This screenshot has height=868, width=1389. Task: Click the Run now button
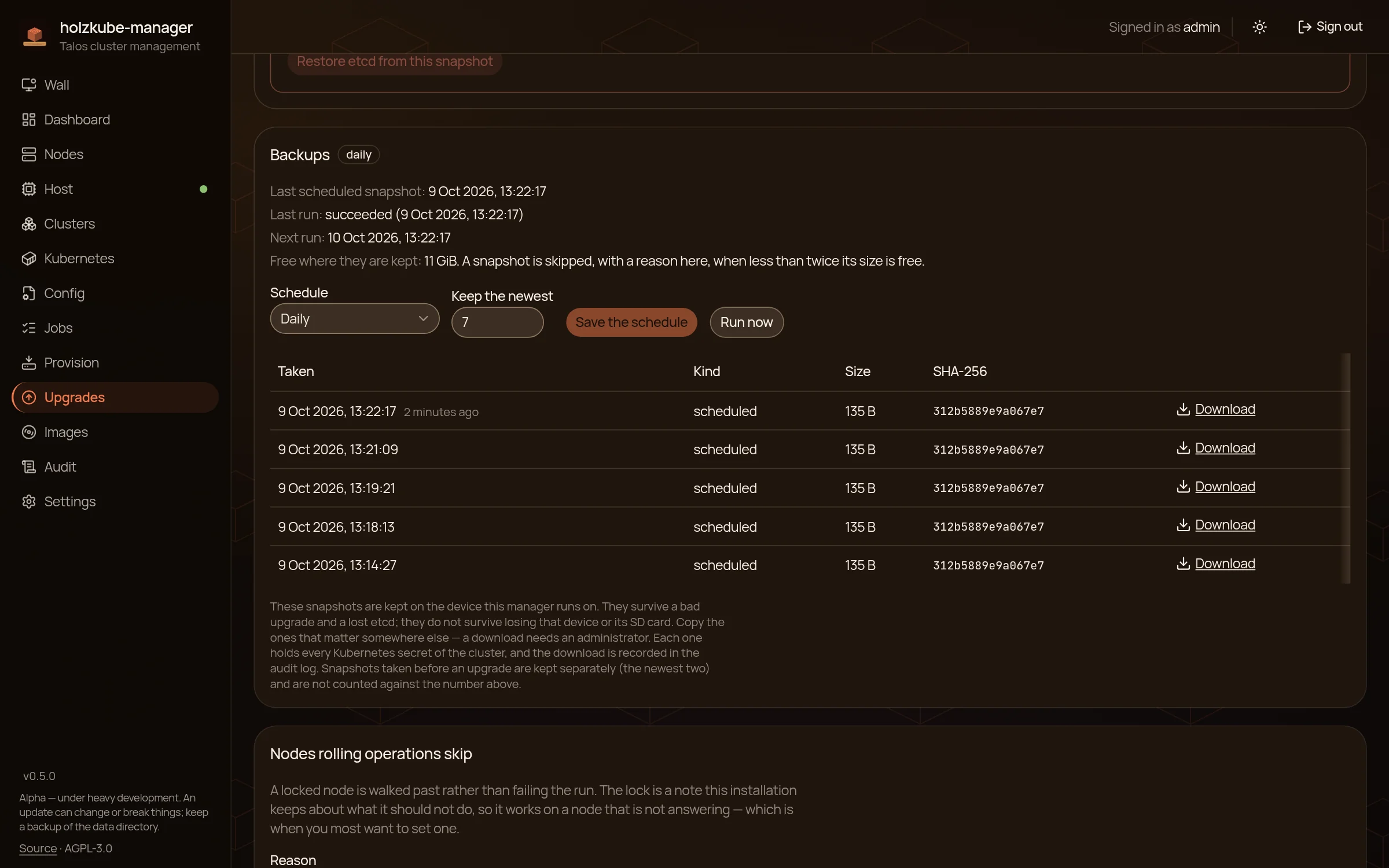pyautogui.click(x=747, y=322)
